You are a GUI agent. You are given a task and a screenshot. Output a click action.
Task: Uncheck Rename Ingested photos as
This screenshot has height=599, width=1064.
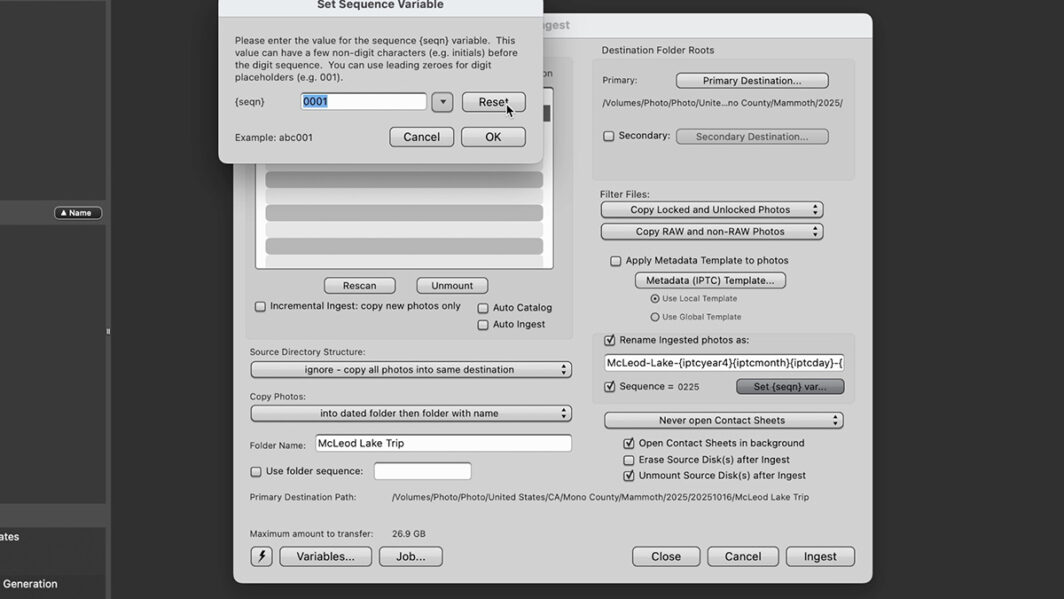pos(610,340)
